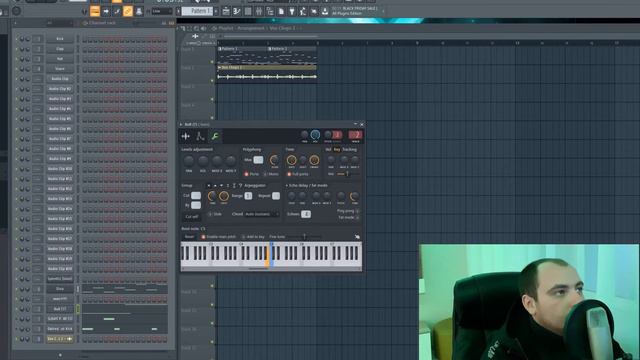
Task: Set arpeggiator direction to down arrow
Action: [x=222, y=186]
